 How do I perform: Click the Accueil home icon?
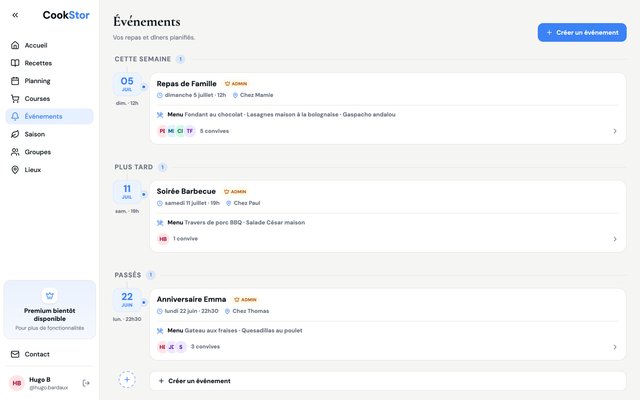[x=15, y=45]
